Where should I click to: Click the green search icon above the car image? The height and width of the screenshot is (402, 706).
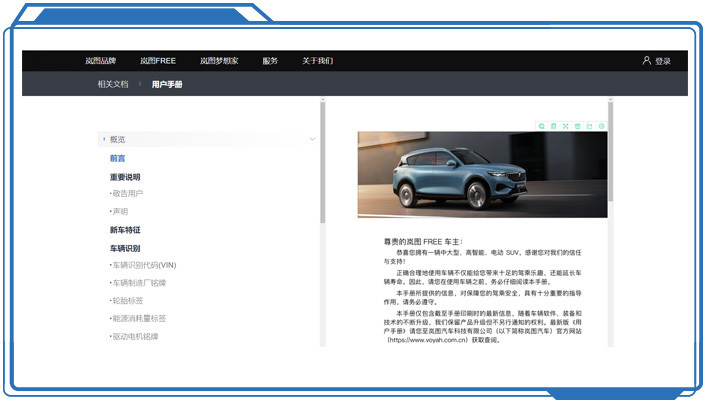click(542, 126)
